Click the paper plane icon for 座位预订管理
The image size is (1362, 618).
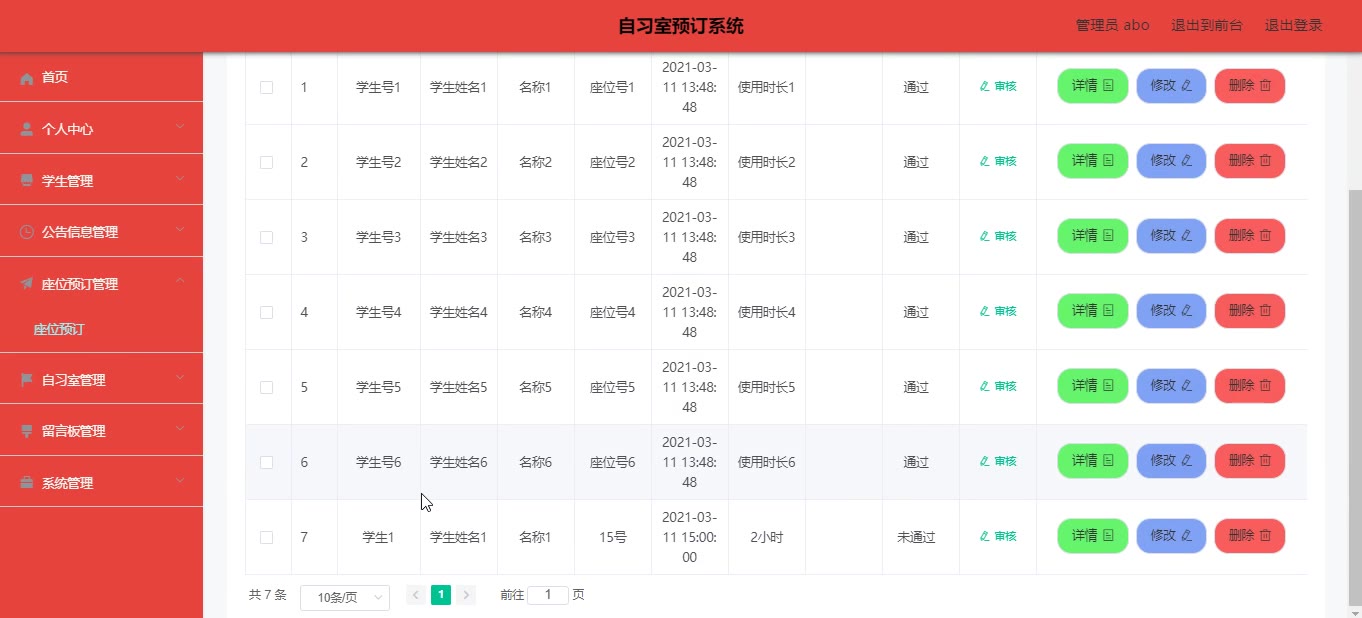tap(27, 284)
